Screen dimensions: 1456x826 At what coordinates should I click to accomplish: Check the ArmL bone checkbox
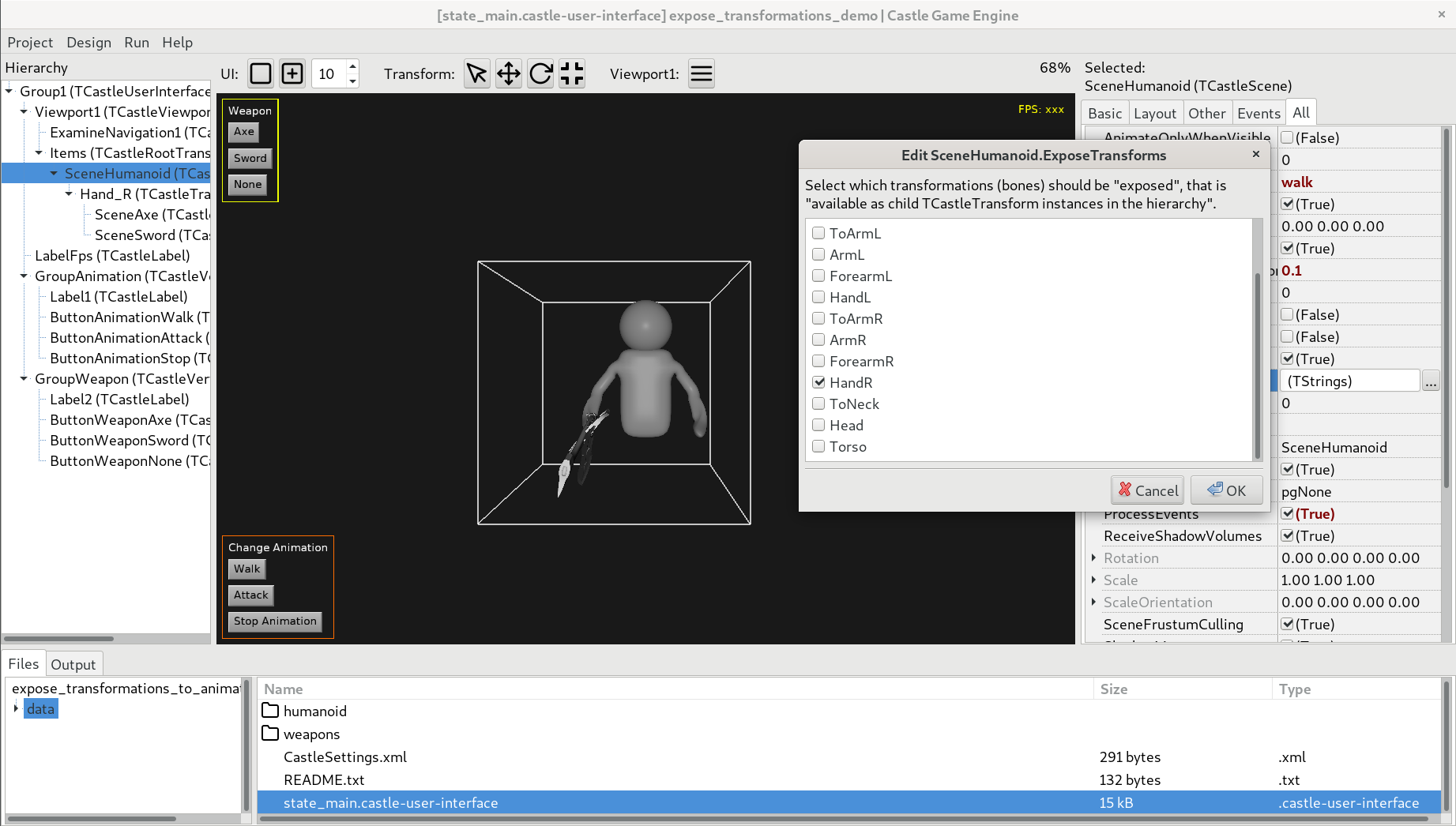coord(818,254)
